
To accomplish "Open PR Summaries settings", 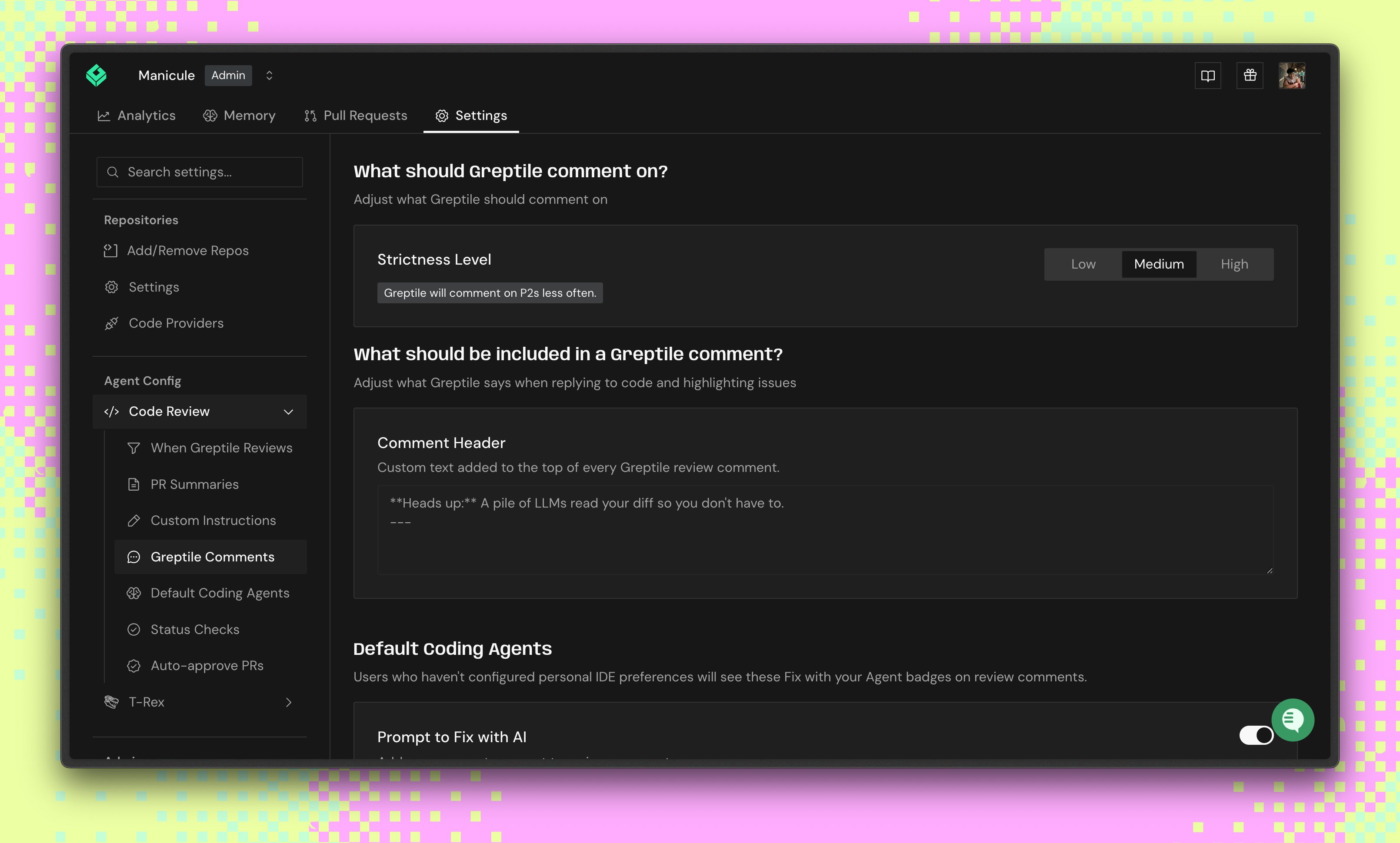I will [x=211, y=484].
